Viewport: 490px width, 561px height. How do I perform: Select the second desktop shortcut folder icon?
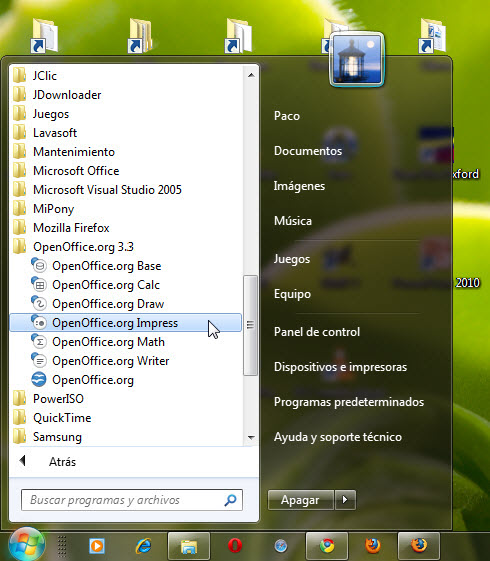141,36
